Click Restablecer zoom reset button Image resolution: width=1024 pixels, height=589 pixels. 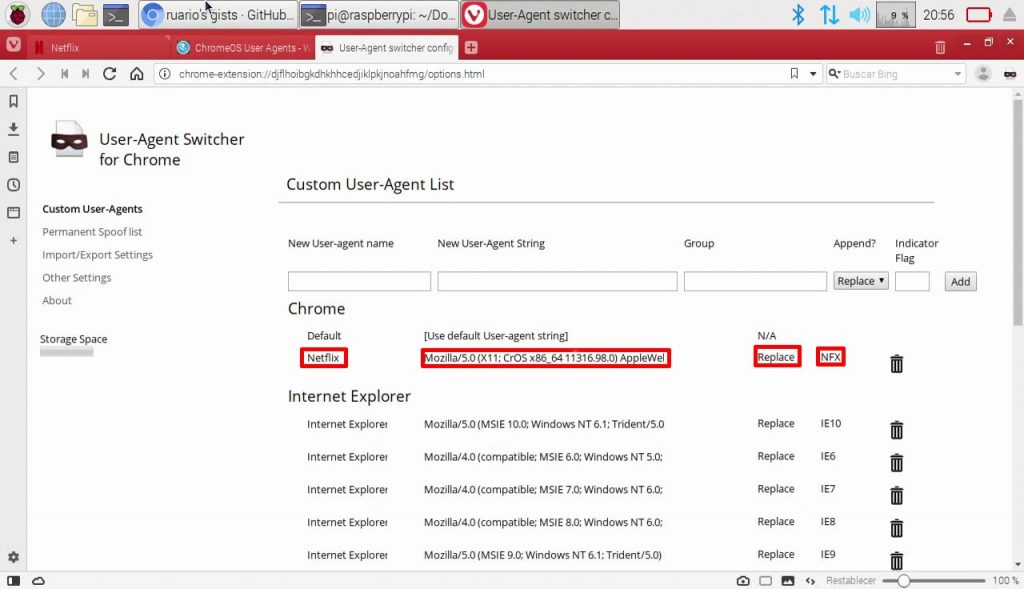point(850,581)
